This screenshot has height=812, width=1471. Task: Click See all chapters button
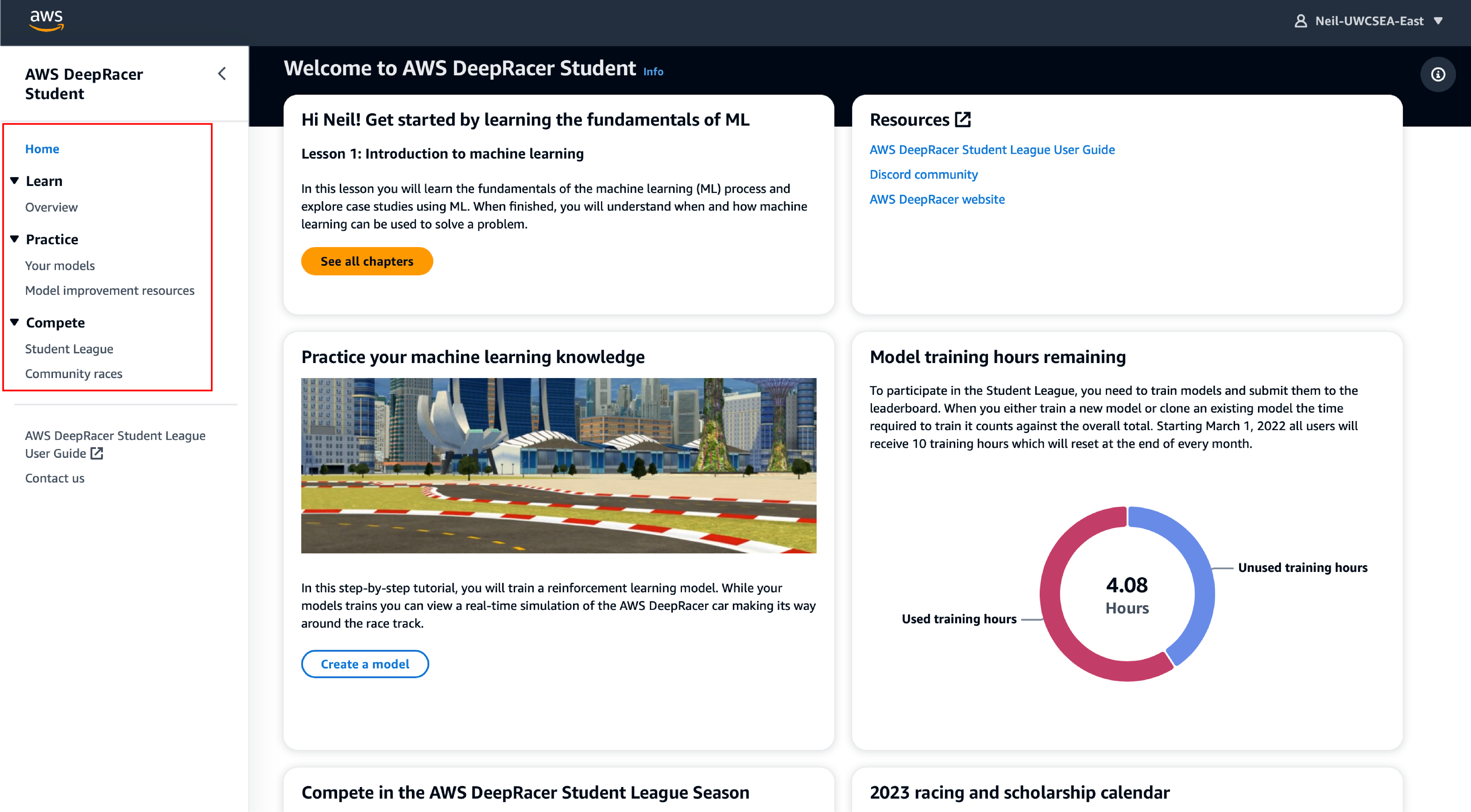[367, 261]
